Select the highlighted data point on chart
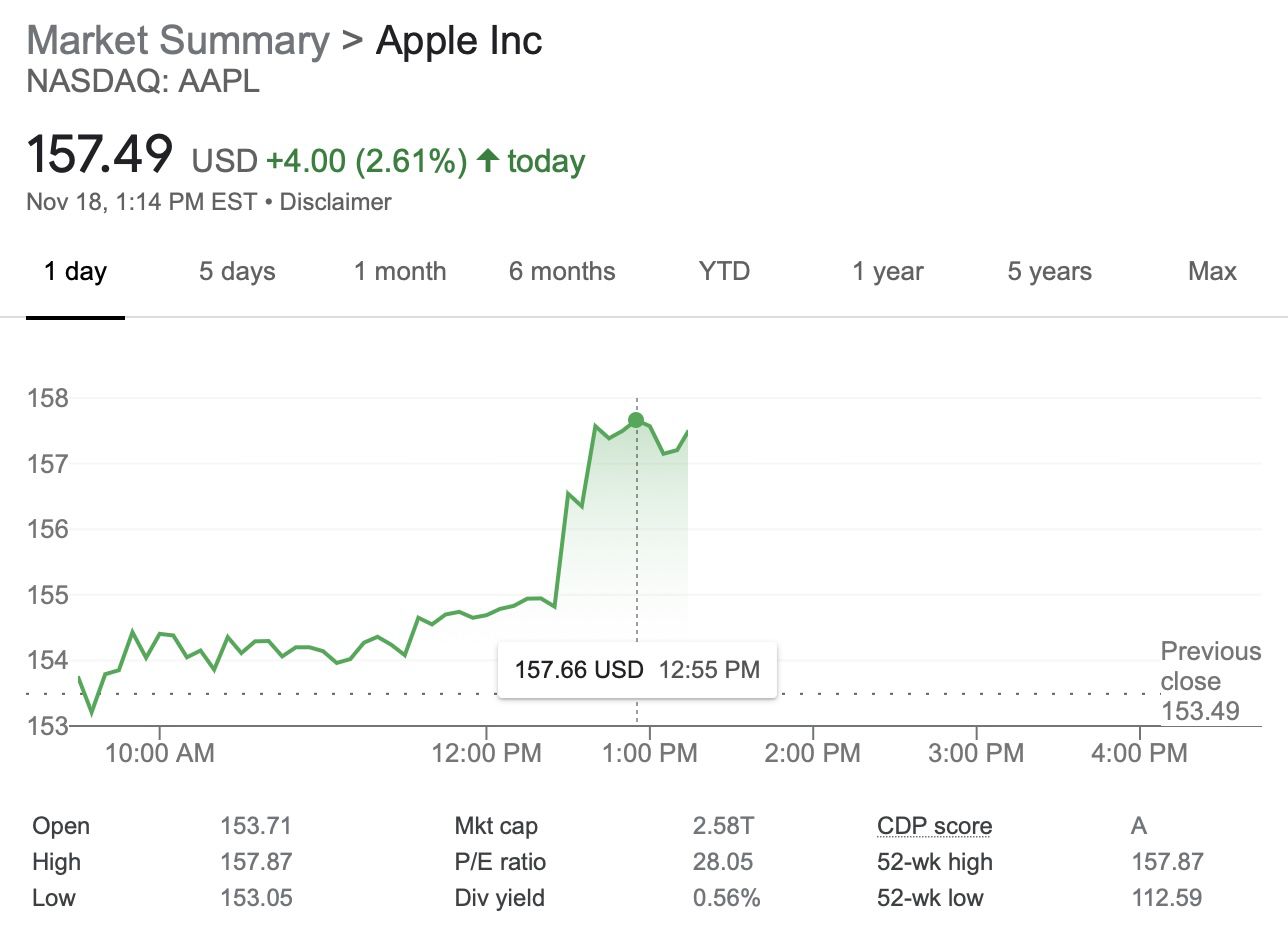The height and width of the screenshot is (942, 1288). (x=636, y=419)
